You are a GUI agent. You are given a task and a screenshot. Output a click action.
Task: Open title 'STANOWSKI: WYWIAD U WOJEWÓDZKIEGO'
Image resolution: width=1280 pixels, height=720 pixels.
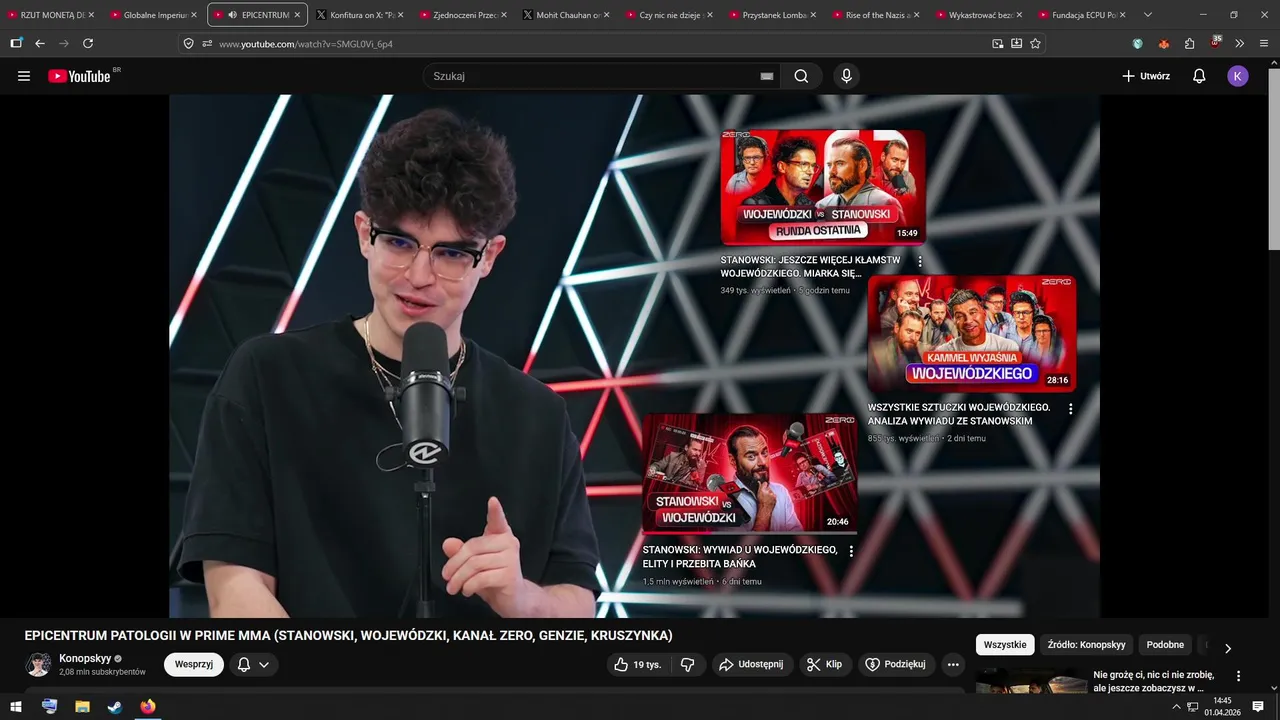click(740, 557)
